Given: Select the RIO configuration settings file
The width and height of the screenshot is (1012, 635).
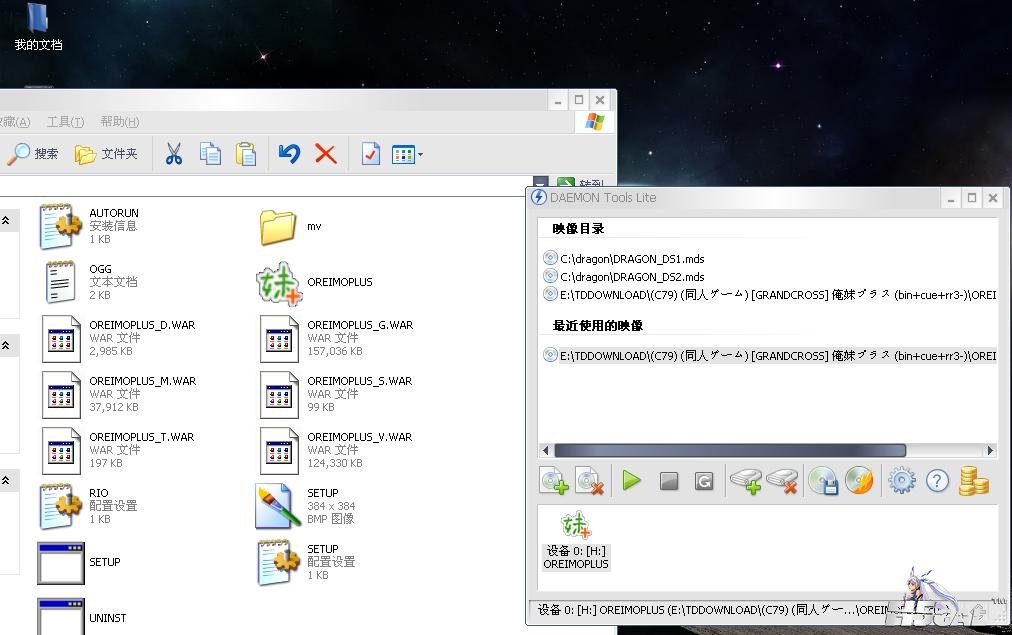Looking at the screenshot, I should click(88, 506).
